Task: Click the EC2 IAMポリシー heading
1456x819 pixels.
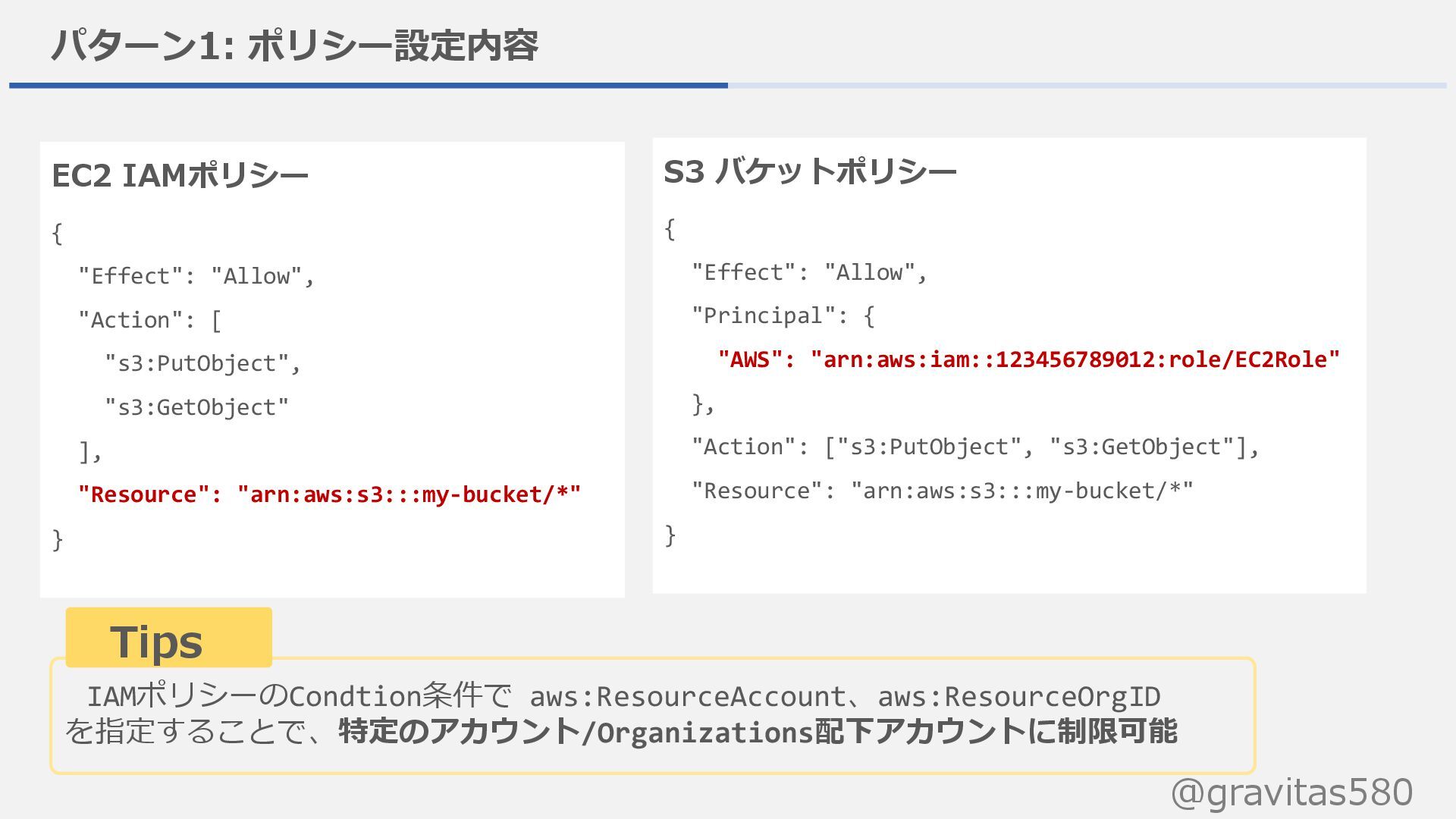Action: tap(180, 176)
